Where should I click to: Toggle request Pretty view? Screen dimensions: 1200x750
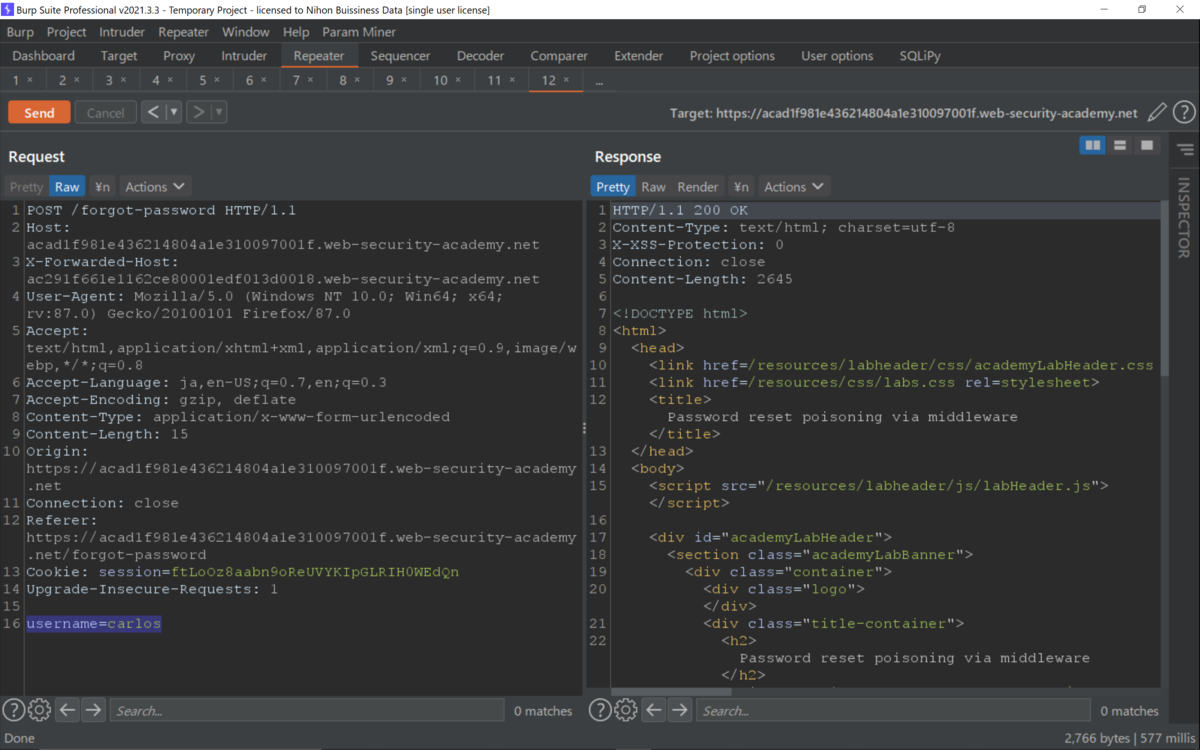click(27, 187)
